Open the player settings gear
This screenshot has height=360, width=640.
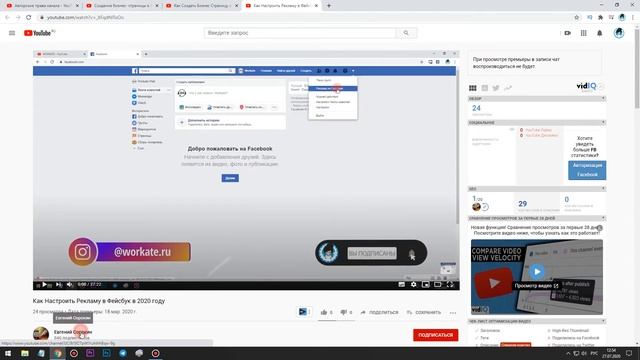click(413, 284)
